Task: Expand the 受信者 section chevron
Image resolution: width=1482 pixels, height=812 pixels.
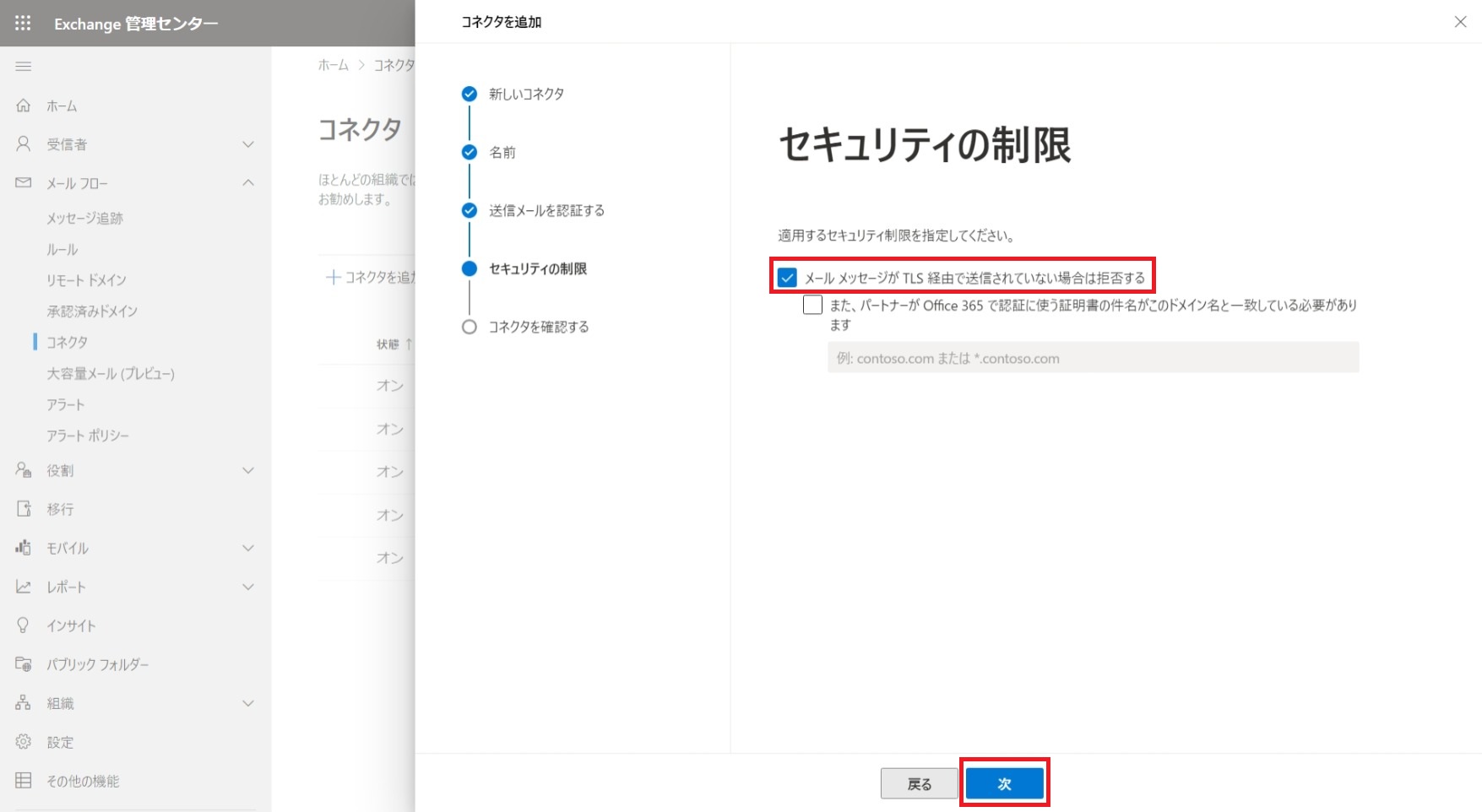Action: [x=248, y=144]
